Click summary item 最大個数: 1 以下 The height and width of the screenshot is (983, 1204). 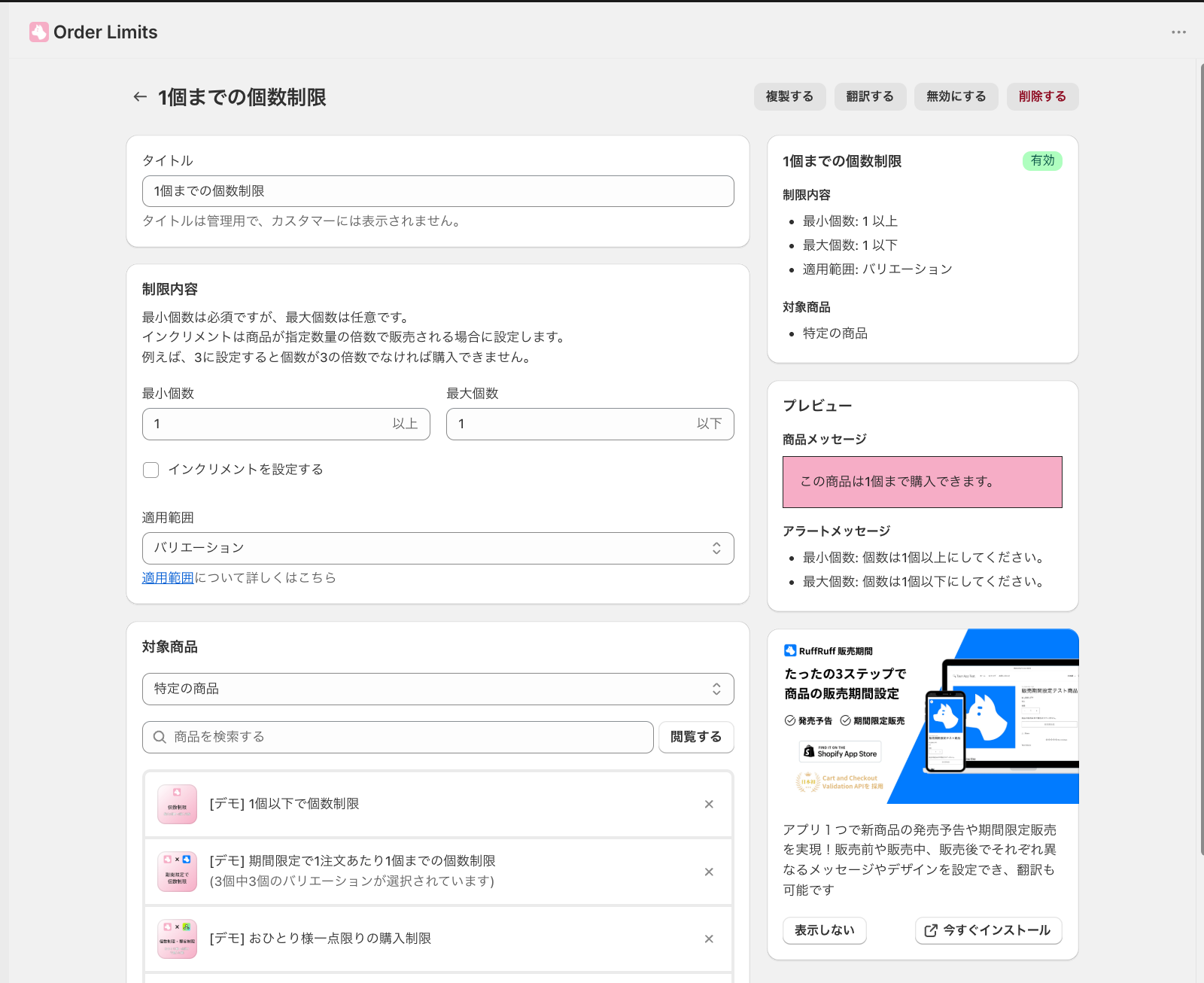coord(850,245)
